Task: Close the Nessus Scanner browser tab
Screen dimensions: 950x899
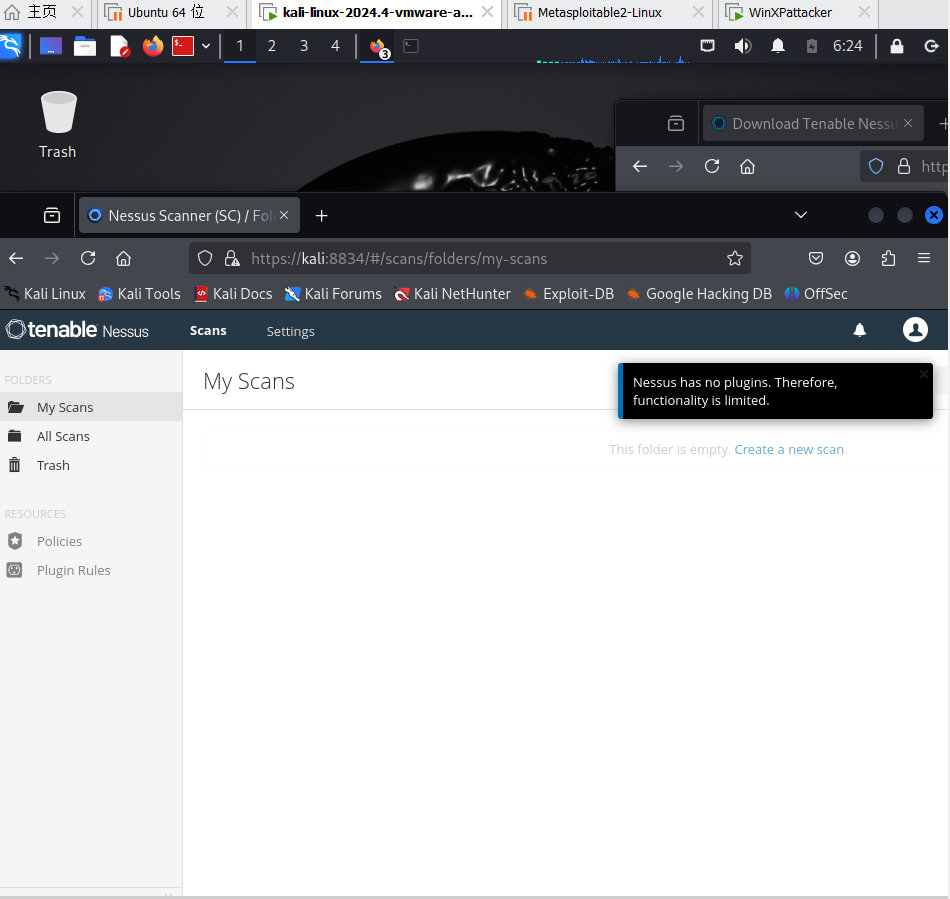Action: [284, 215]
